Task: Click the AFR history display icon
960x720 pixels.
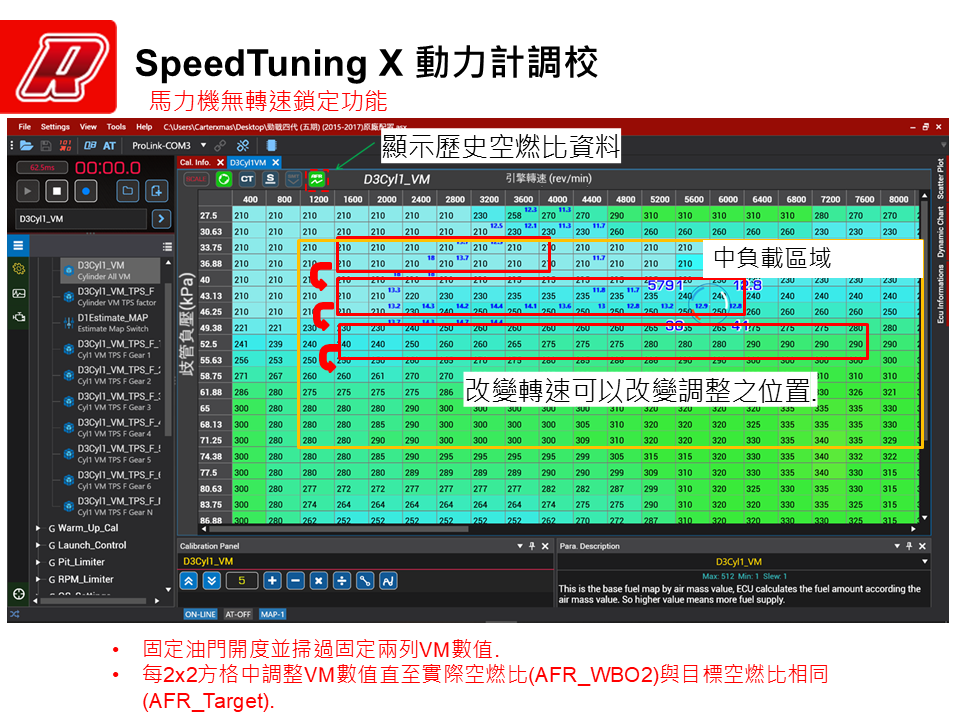Action: (x=317, y=179)
